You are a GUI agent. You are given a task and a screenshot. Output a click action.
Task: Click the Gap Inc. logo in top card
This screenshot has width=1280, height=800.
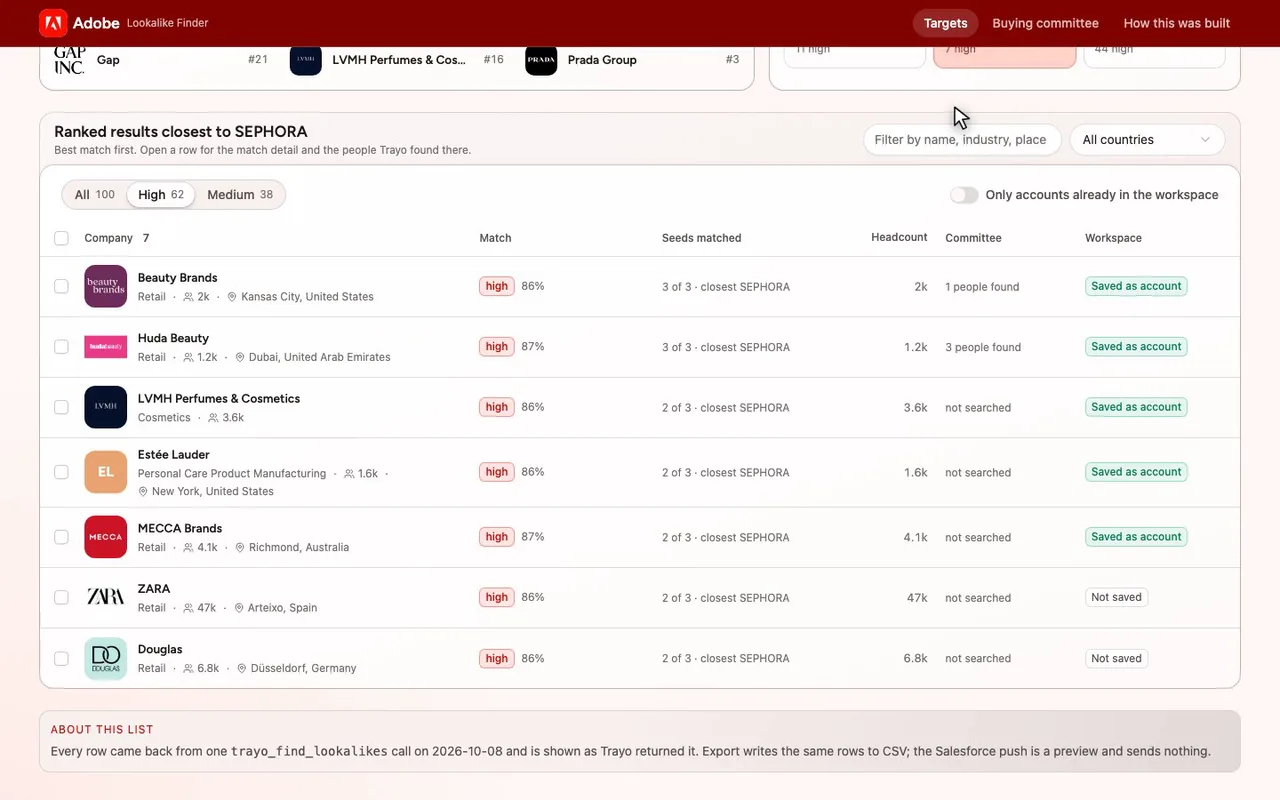(69, 59)
